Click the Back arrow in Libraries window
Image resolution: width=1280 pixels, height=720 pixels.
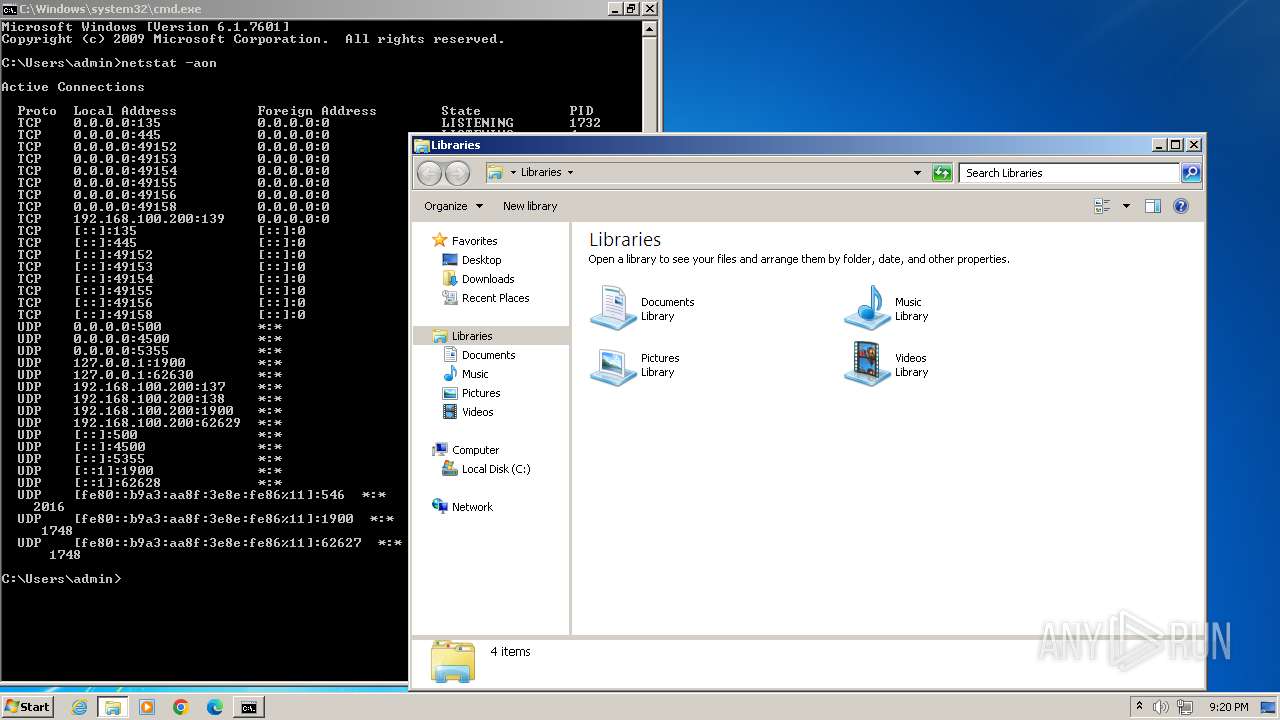pyautogui.click(x=429, y=173)
